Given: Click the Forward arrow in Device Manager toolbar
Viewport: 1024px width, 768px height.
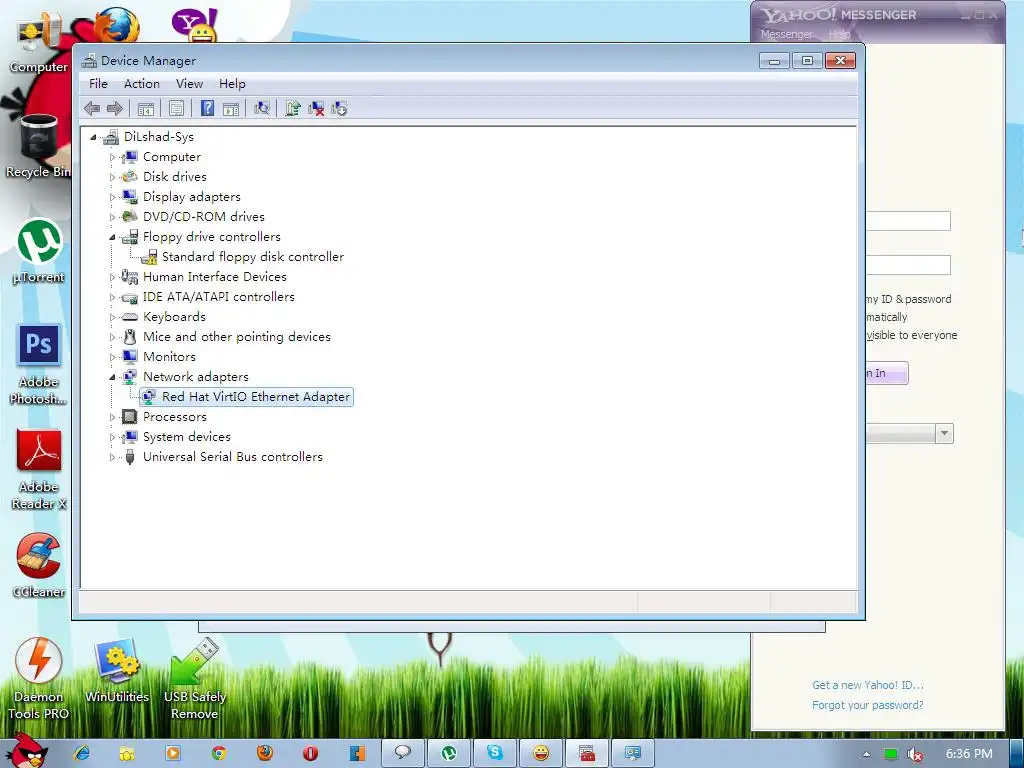Looking at the screenshot, I should point(115,108).
